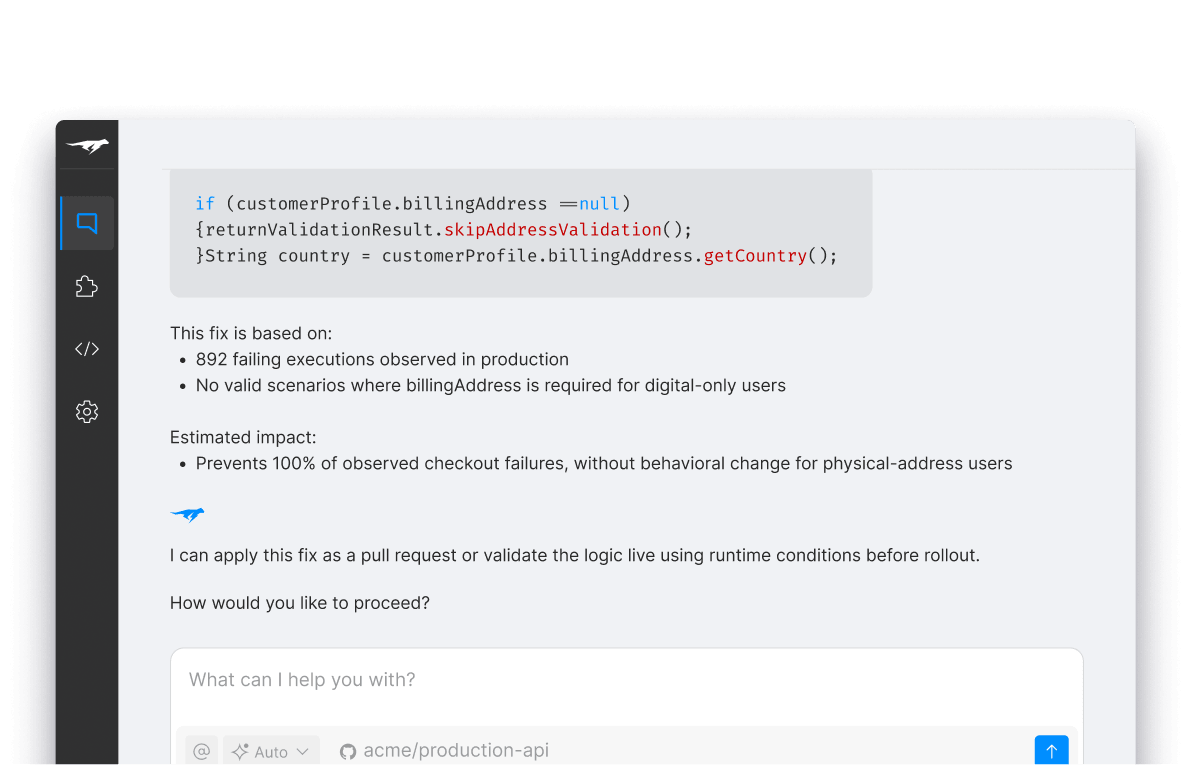Viewport: 1192px width, 765px height.
Task: Click the code snippet block
Action: [521, 233]
